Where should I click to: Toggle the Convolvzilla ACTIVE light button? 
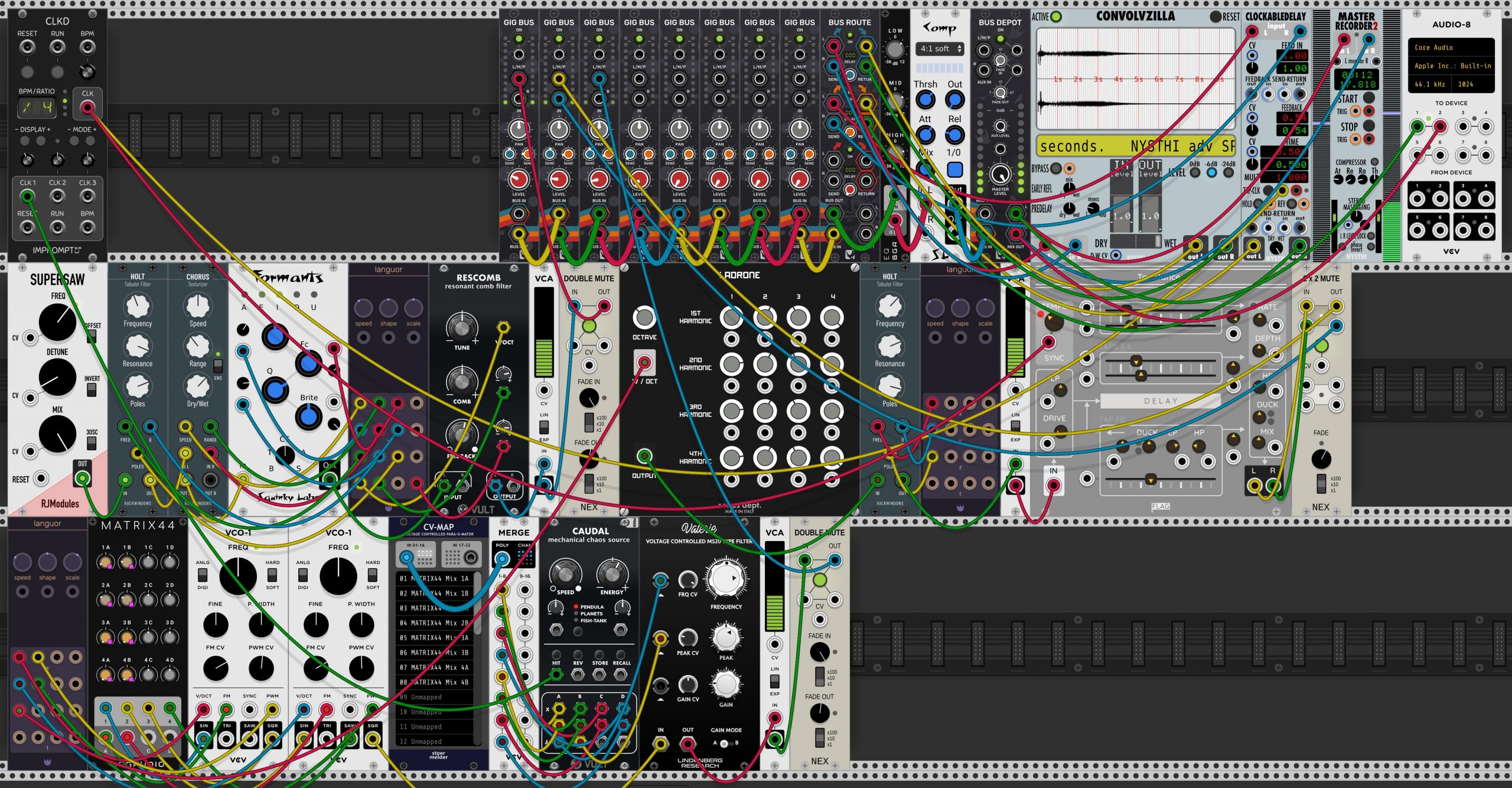(1055, 17)
